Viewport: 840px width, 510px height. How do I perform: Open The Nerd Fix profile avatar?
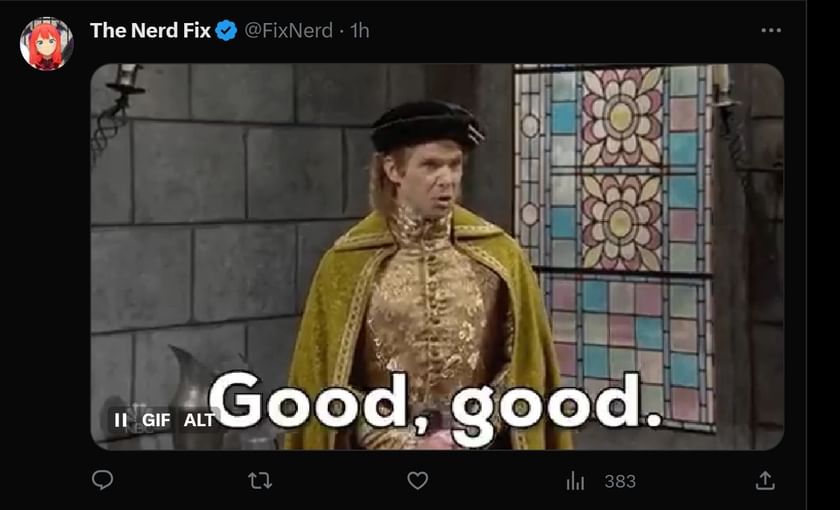(47, 43)
